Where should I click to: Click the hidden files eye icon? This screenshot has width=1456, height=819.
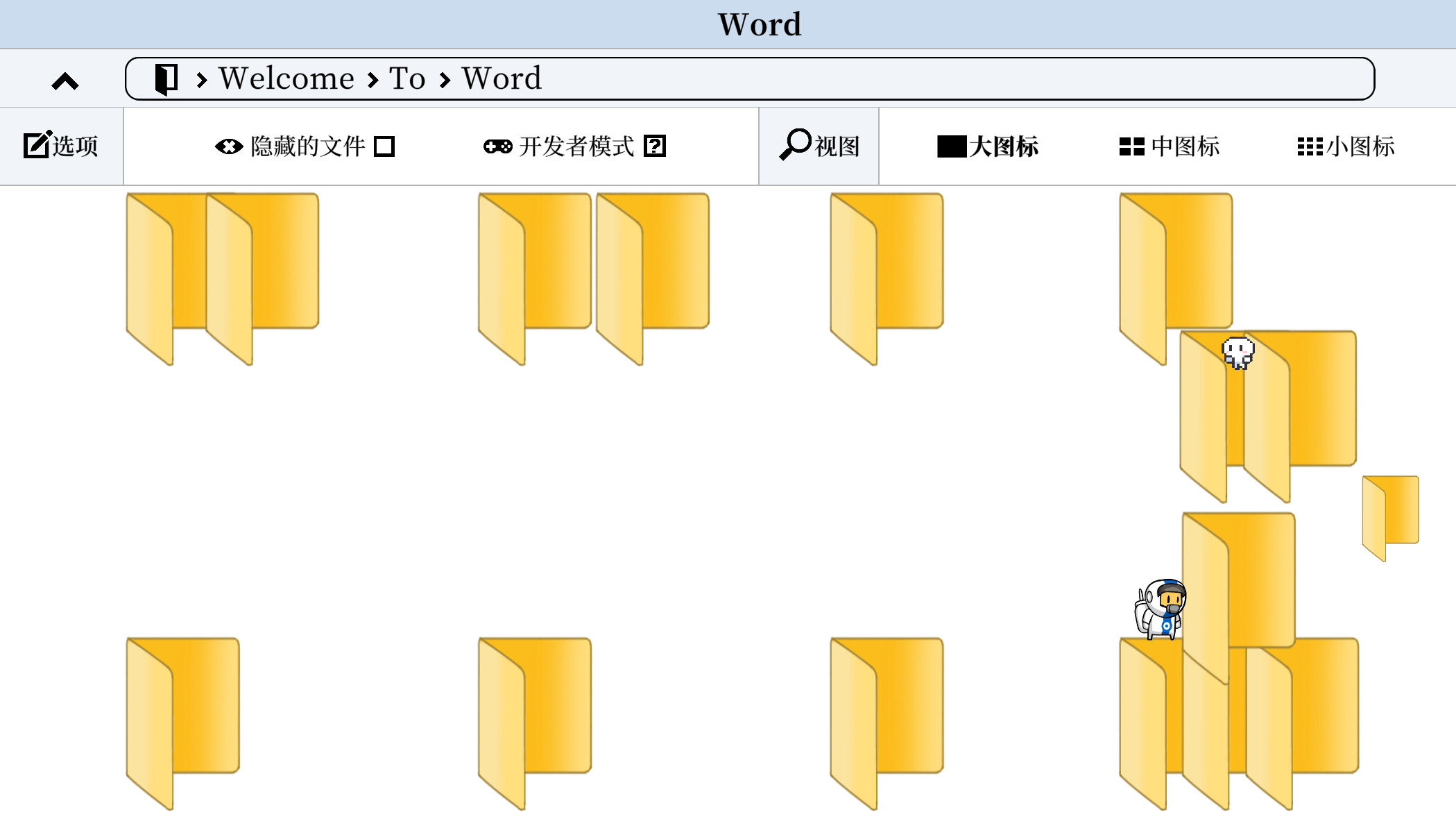[x=228, y=146]
